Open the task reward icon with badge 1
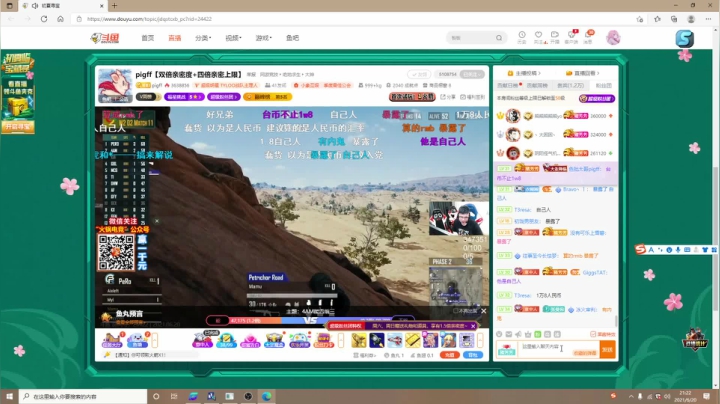The width and height of the screenshot is (720, 404). point(112,340)
